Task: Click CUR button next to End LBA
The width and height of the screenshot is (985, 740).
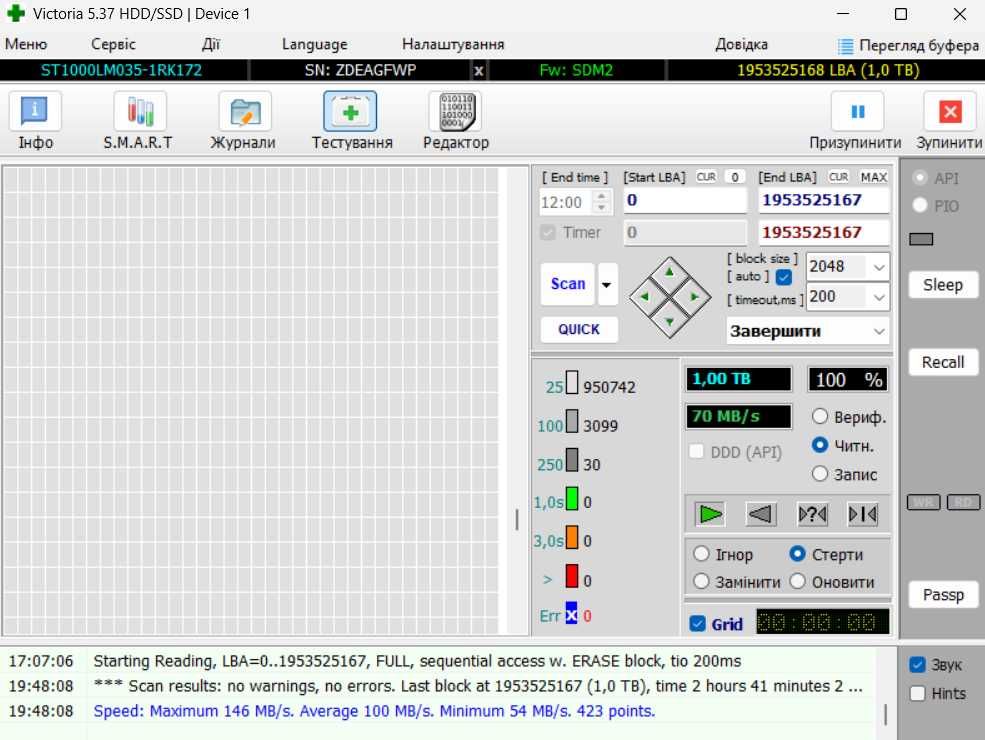Action: [839, 177]
